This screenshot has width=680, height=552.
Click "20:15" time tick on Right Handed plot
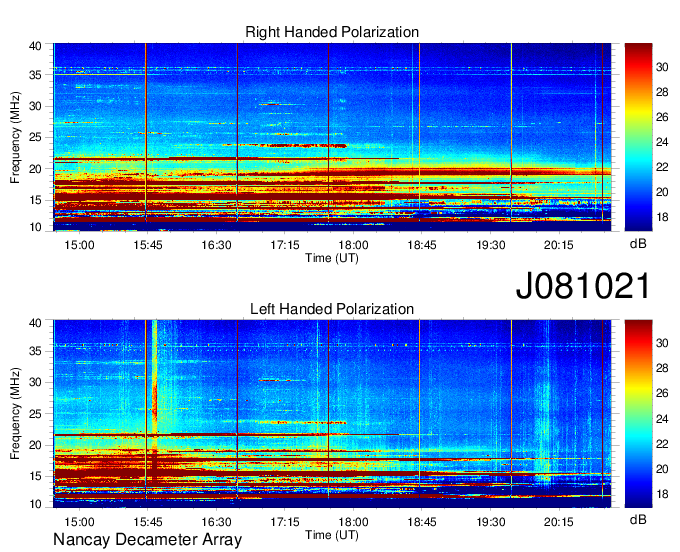pos(559,245)
